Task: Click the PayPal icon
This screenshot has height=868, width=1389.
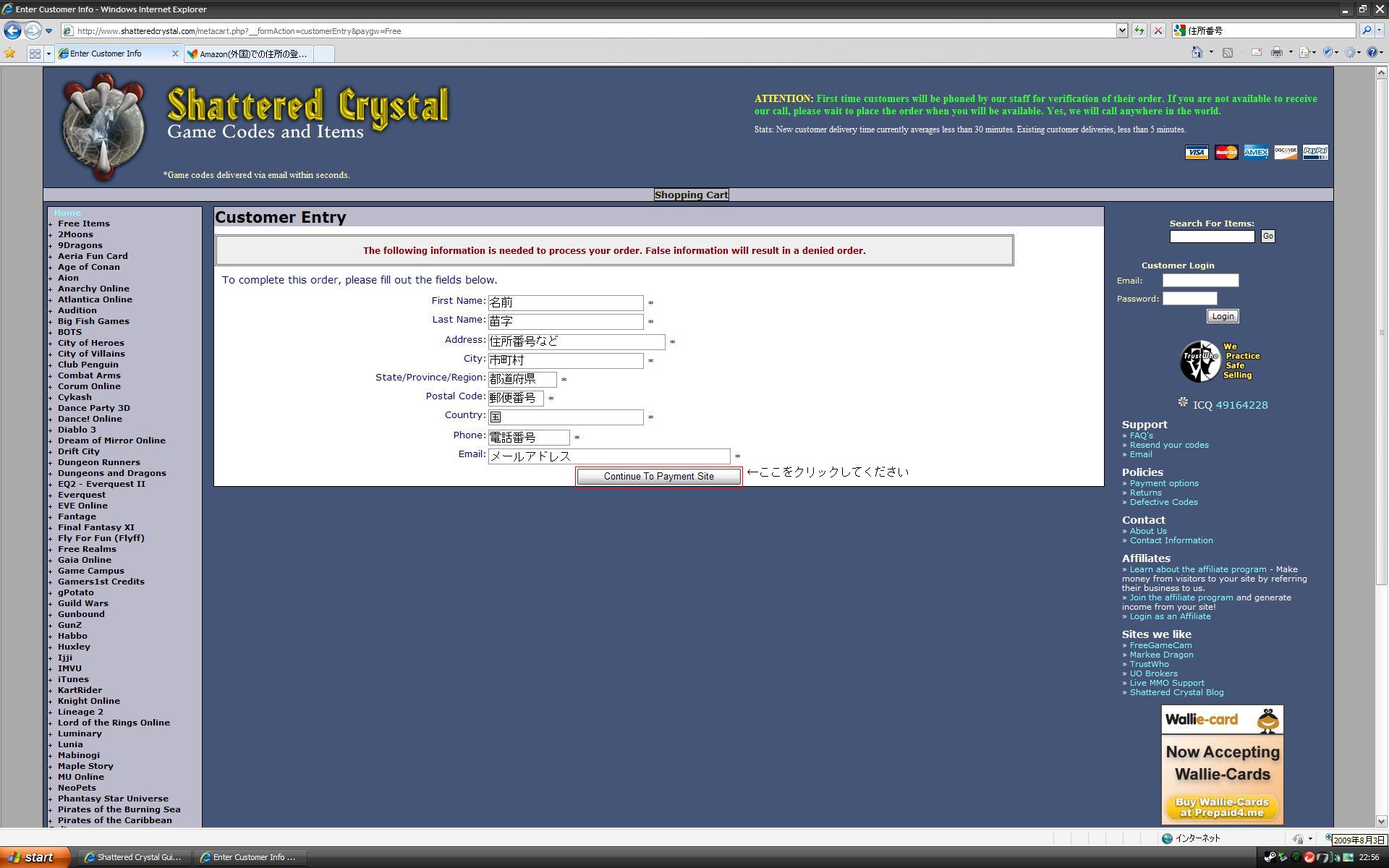Action: 1315,152
